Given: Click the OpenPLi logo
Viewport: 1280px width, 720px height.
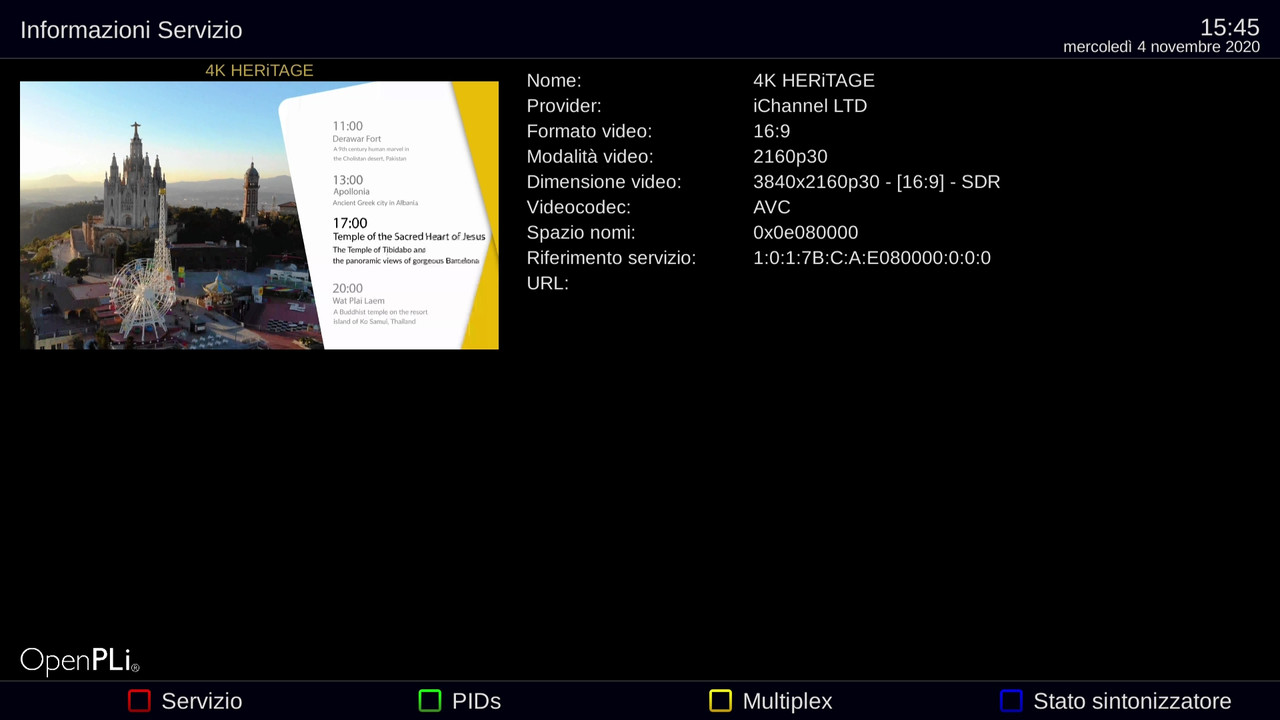Looking at the screenshot, I should tap(80, 661).
